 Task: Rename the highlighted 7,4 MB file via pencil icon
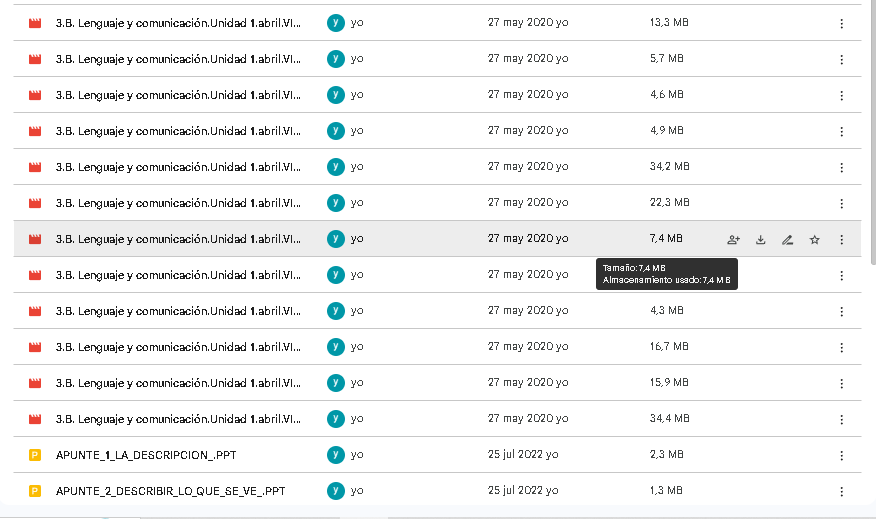point(788,240)
